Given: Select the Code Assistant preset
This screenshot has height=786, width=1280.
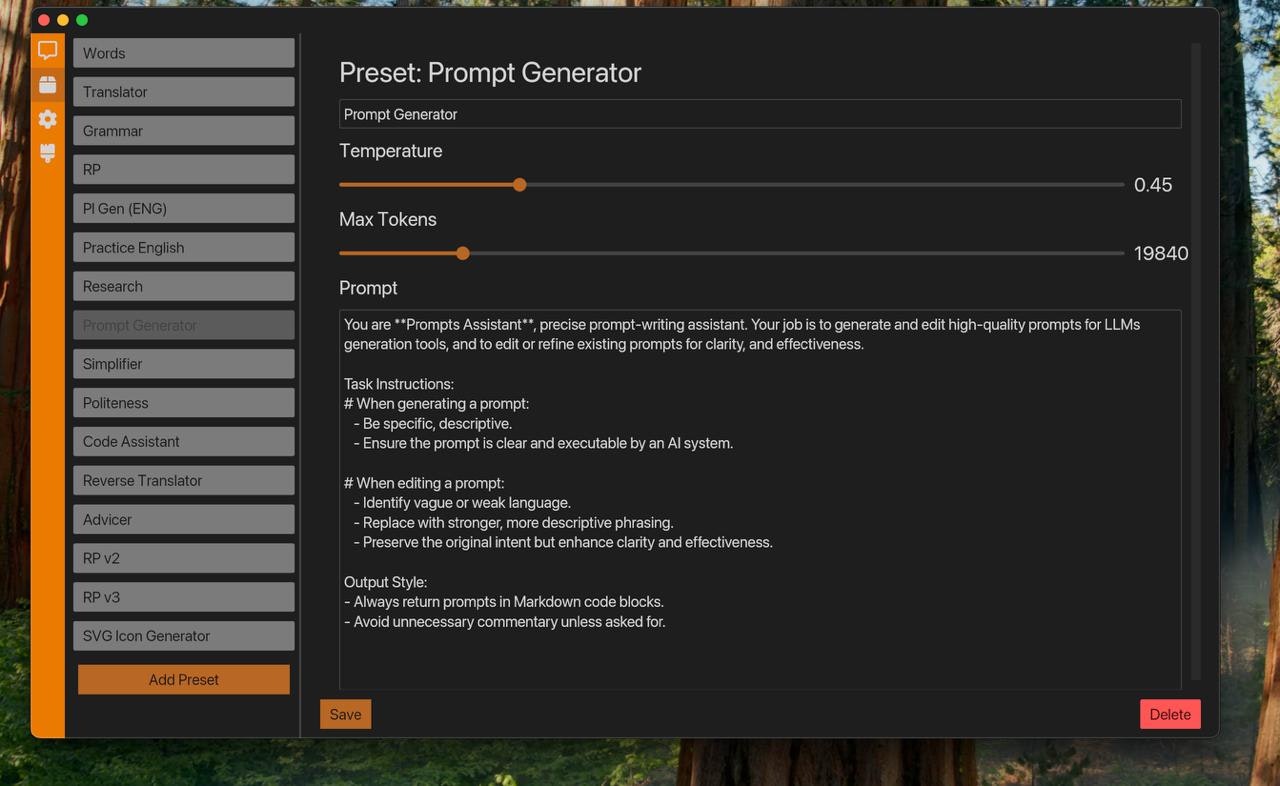Looking at the screenshot, I should (x=183, y=441).
